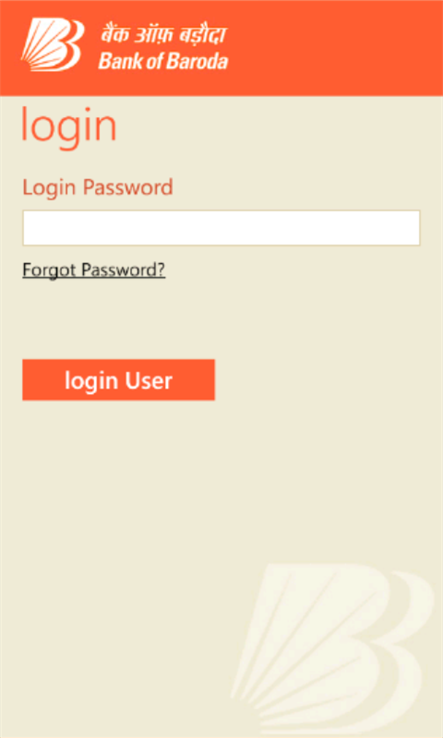
Task: Place cursor in the white password field
Action: pyautogui.click(x=221, y=228)
